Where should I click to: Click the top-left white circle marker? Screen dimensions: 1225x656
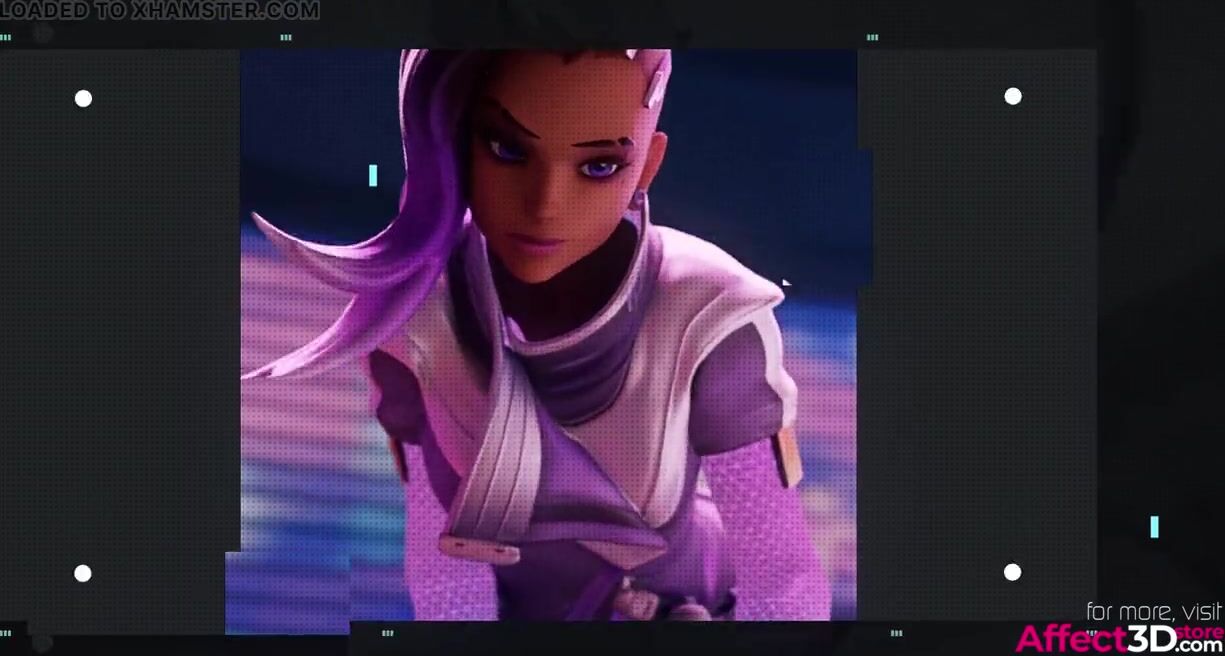pos(83,98)
